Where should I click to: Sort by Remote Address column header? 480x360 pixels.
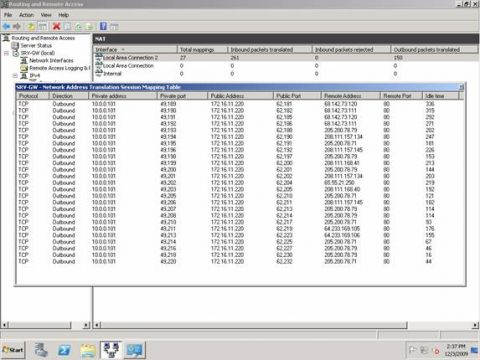[351, 96]
